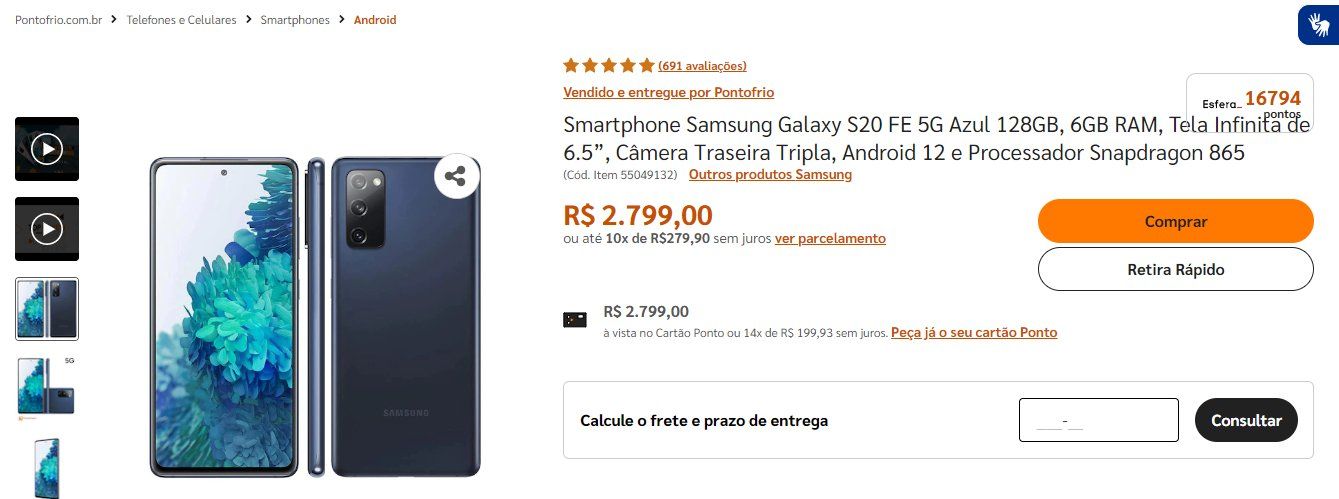Select the last phone thumbnail at bottom
This screenshot has width=1339, height=499.
[47, 468]
